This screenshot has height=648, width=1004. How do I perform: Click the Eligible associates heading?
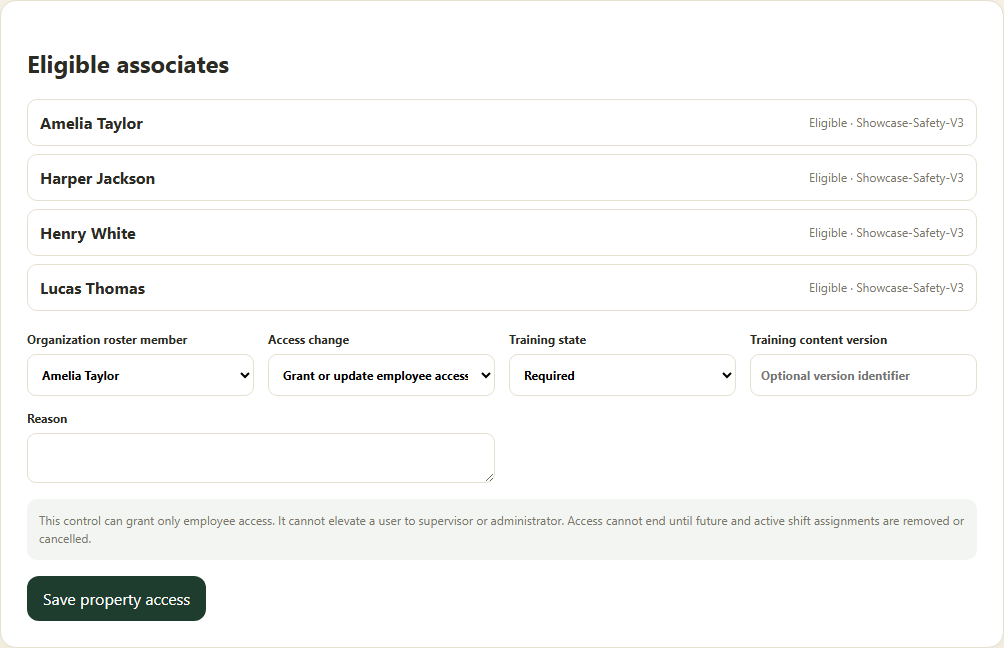[x=128, y=65]
